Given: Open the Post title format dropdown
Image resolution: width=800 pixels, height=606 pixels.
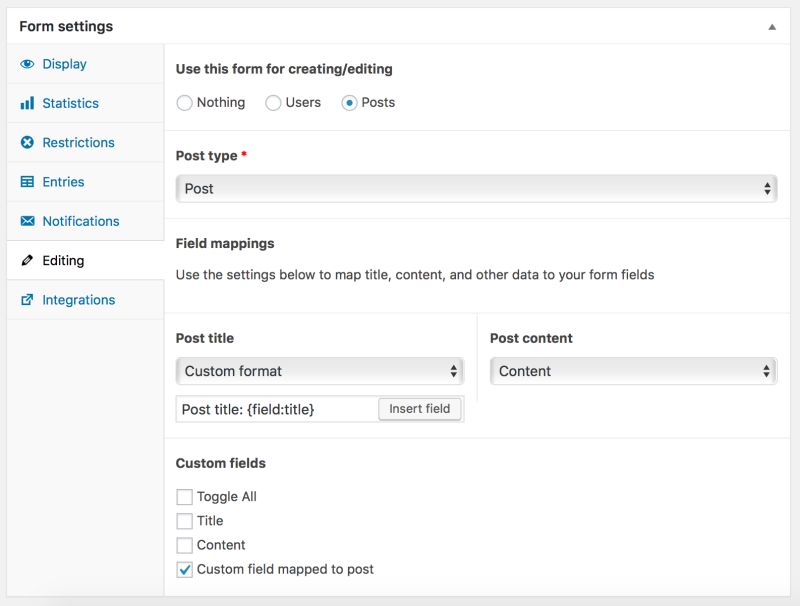Looking at the screenshot, I should point(320,370).
